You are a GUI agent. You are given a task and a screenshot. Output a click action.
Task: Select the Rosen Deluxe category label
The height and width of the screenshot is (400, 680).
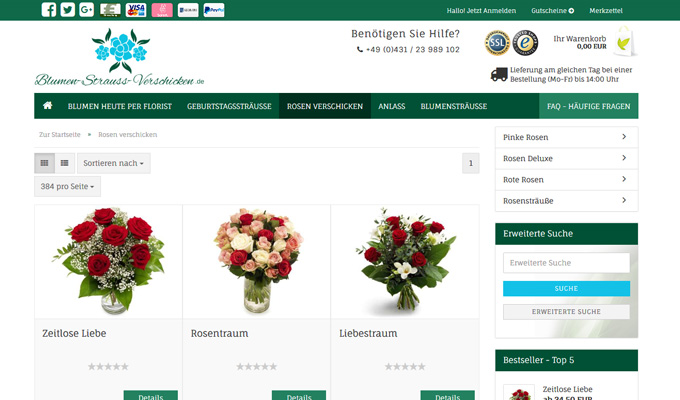528,158
